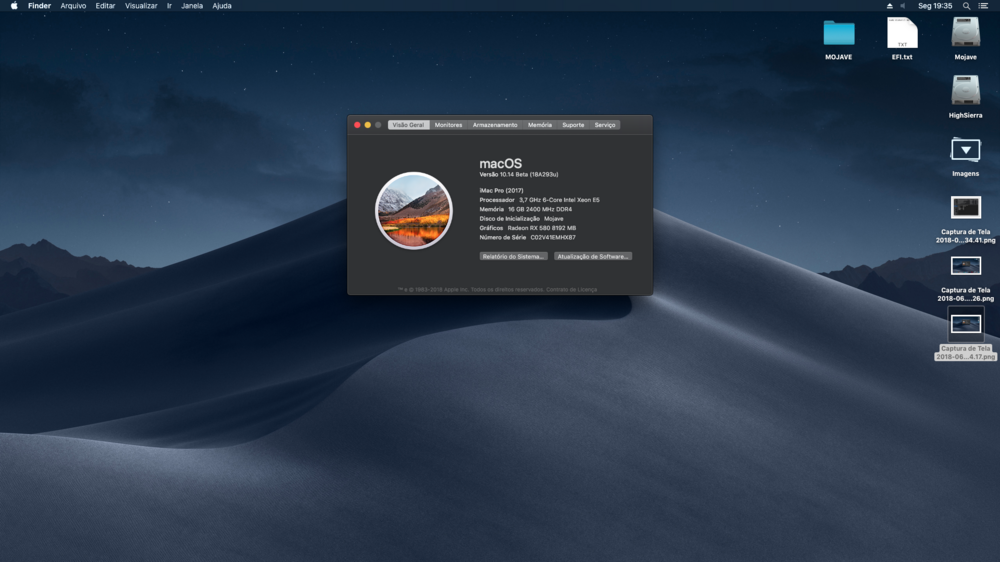Open the MOJAVE folder on desktop

click(839, 34)
